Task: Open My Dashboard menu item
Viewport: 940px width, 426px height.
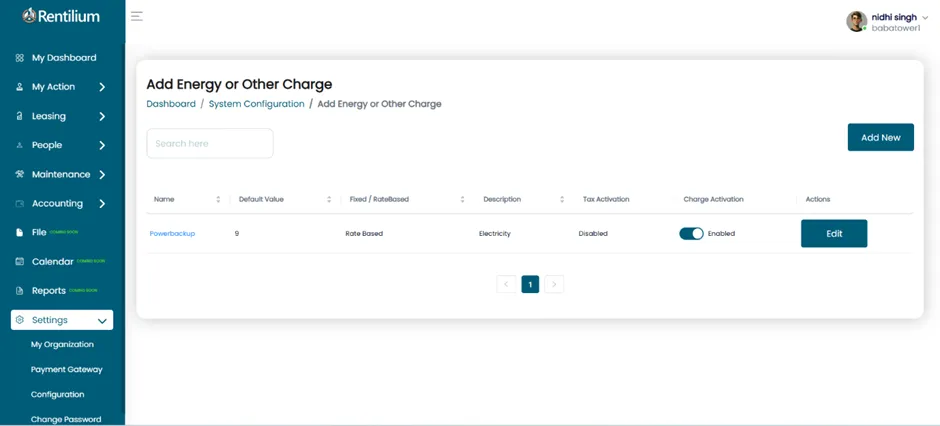Action: 62,58
